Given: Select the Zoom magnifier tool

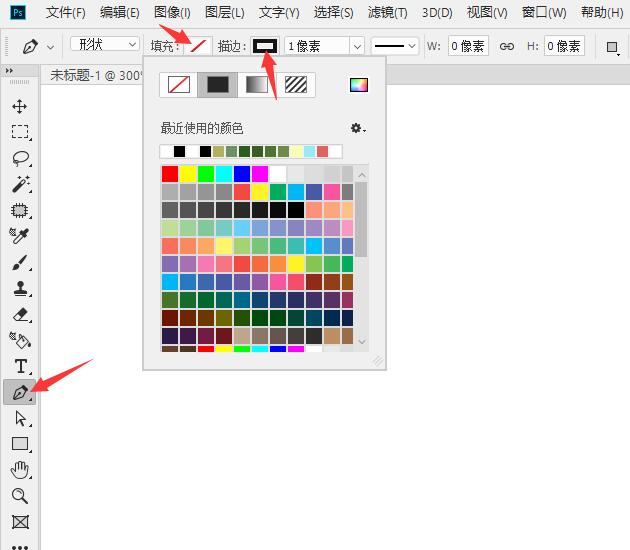Looking at the screenshot, I should [20, 496].
